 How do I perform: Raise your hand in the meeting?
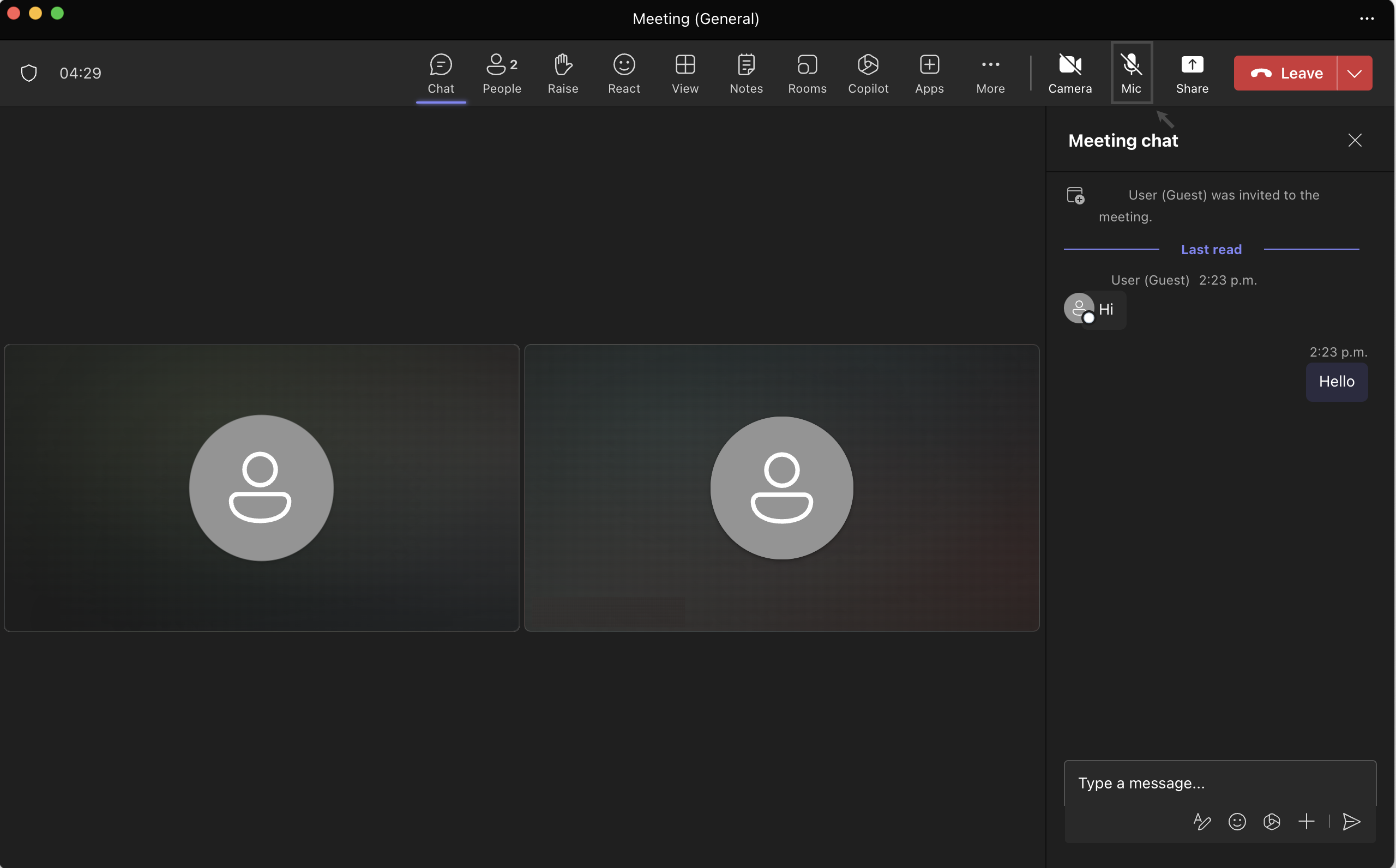point(563,74)
